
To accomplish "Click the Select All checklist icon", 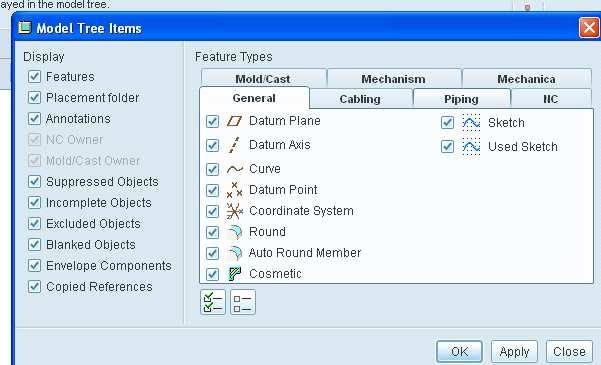I will click(213, 302).
